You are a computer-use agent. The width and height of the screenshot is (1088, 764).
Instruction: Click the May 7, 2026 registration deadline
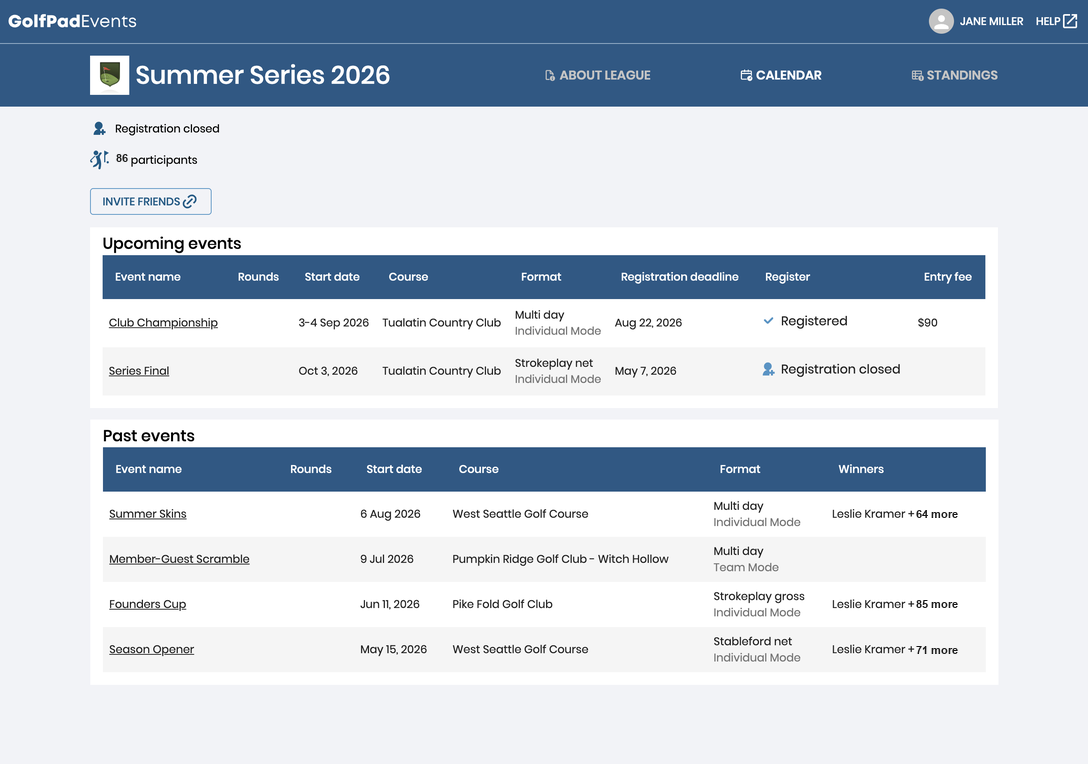click(x=645, y=371)
